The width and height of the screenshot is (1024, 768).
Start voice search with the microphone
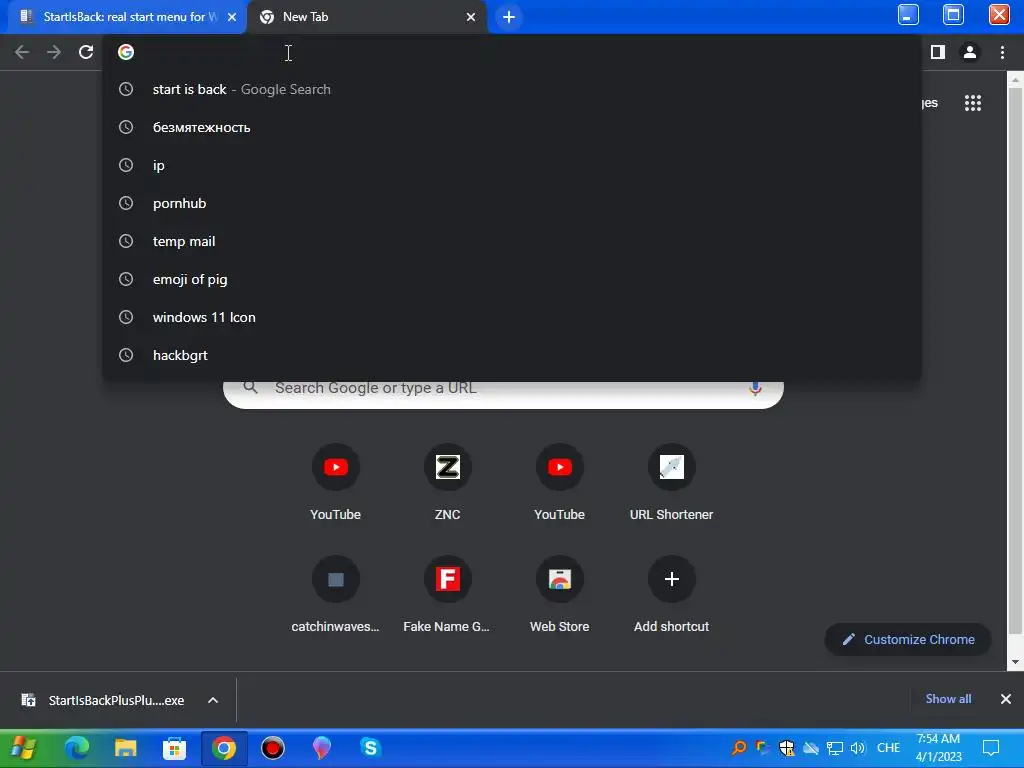click(755, 388)
